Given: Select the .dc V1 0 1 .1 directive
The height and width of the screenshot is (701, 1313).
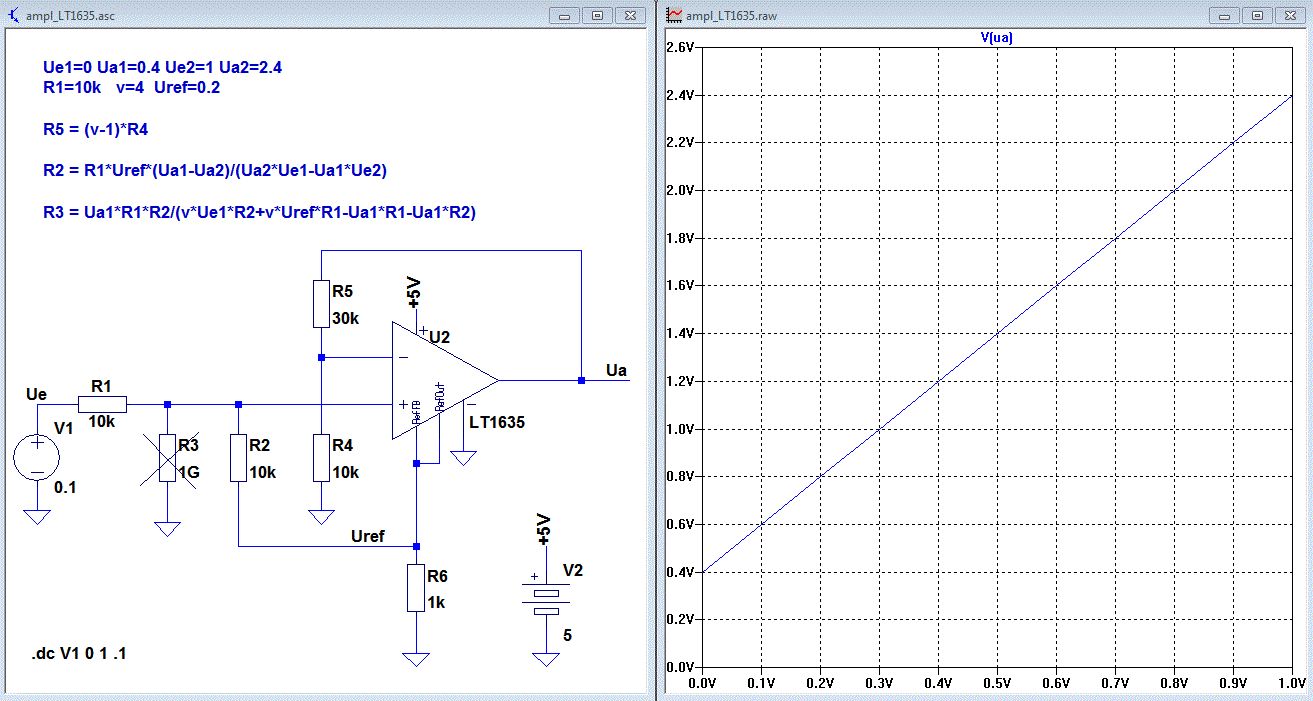Looking at the screenshot, I should (x=79, y=653).
